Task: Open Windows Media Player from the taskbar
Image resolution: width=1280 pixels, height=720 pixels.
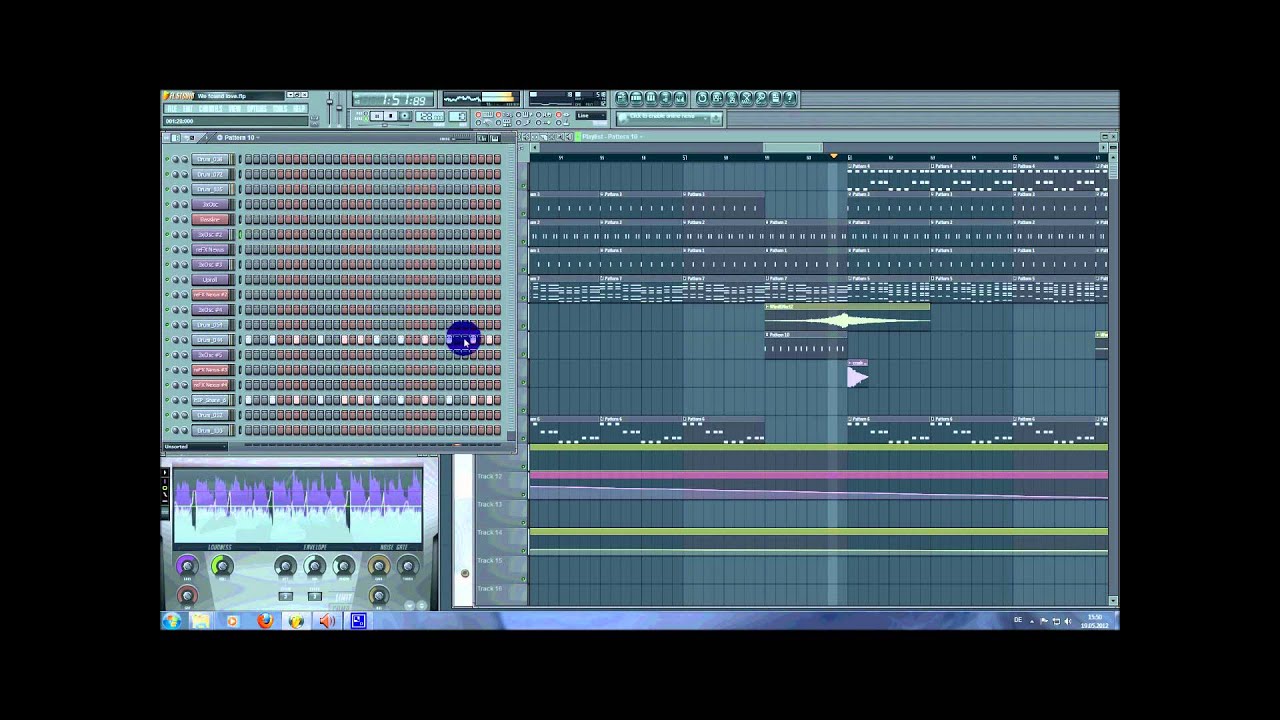Action: coord(232,621)
